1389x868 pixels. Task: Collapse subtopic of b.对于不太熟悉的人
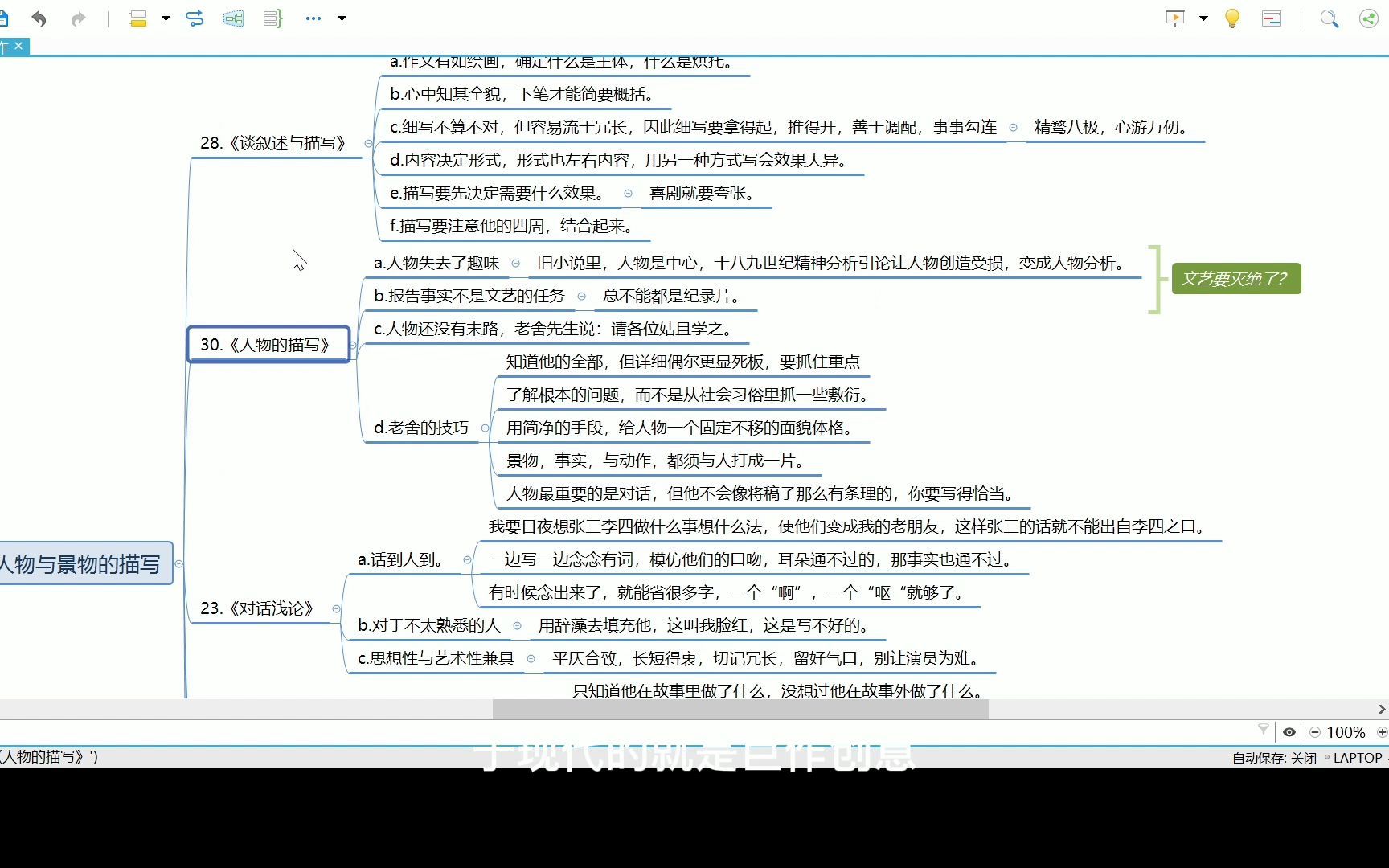[517, 625]
